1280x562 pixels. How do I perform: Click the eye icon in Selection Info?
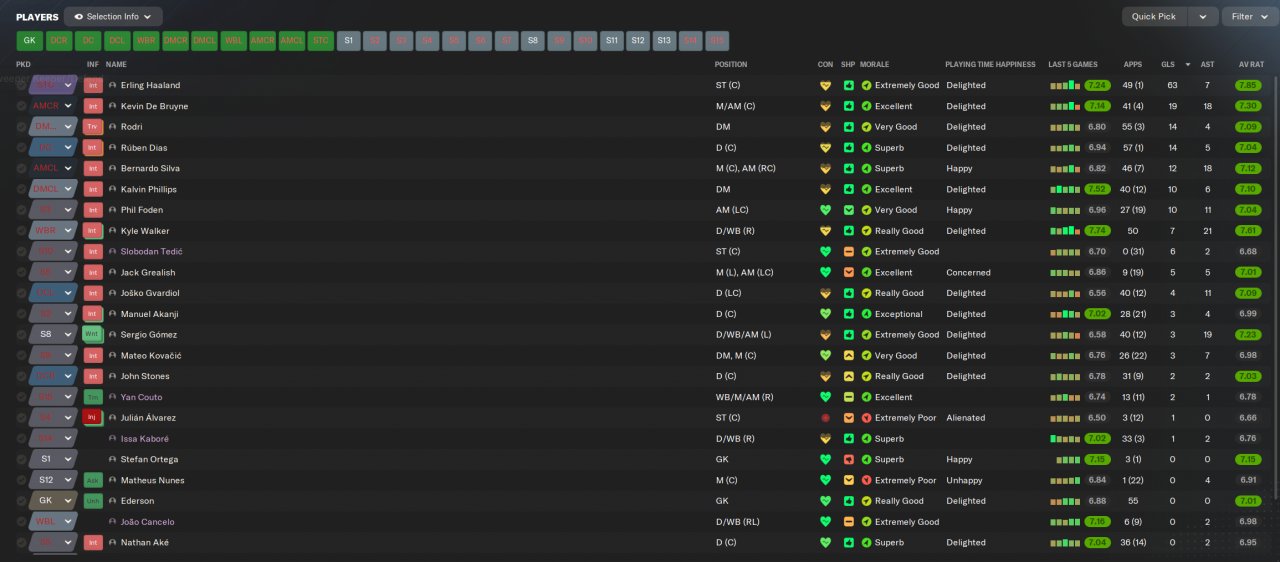pyautogui.click(x=78, y=16)
